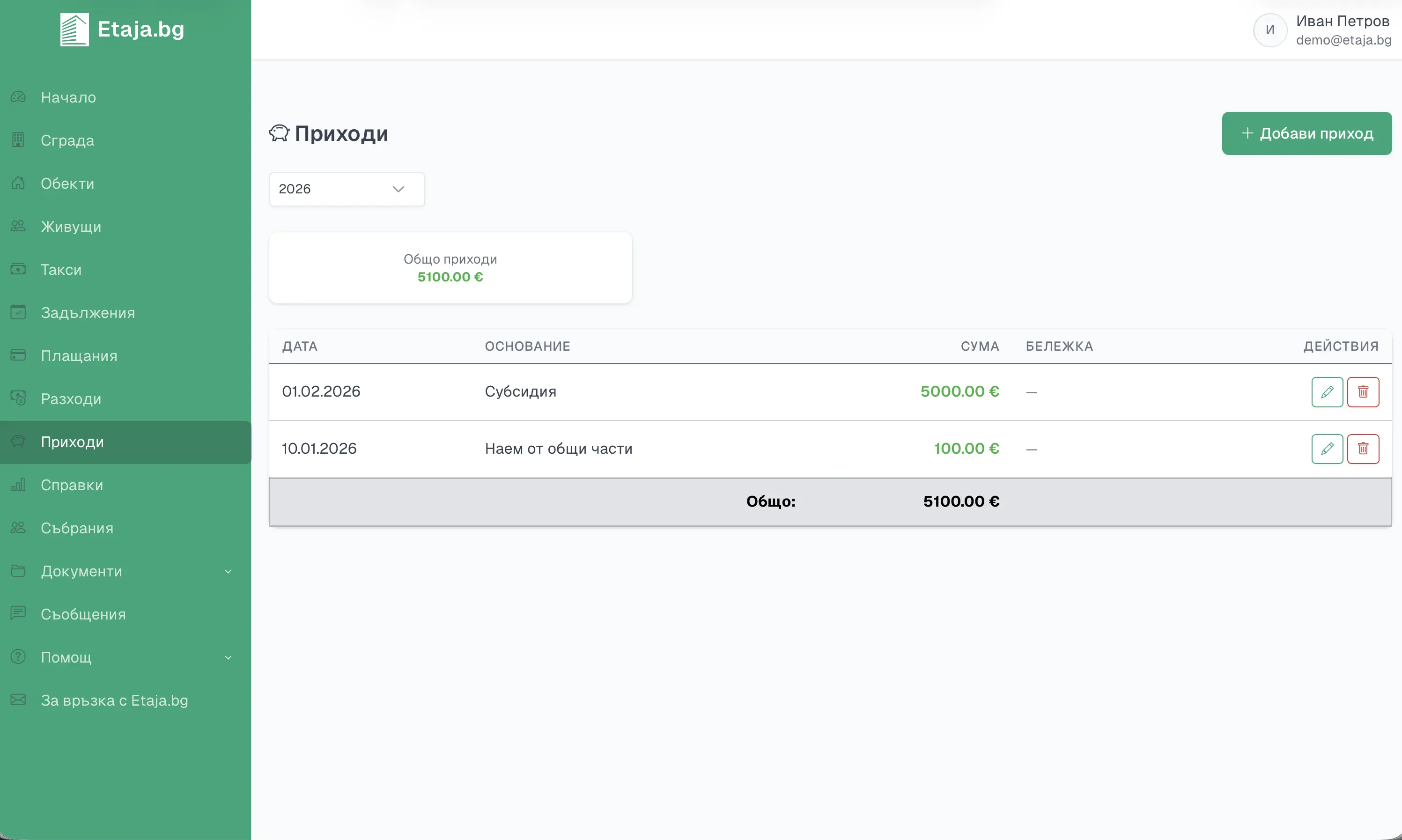
Task: Expand the Помощ submenu chevron
Action: pos(228,657)
